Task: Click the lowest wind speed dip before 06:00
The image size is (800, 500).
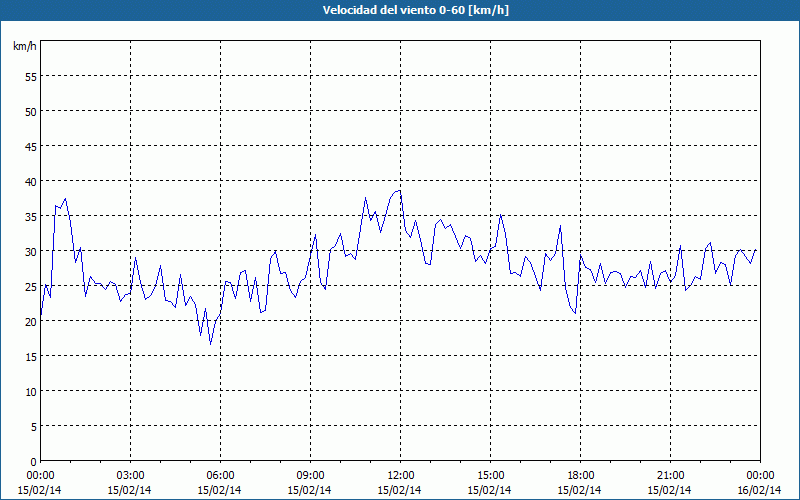Action: [x=210, y=344]
